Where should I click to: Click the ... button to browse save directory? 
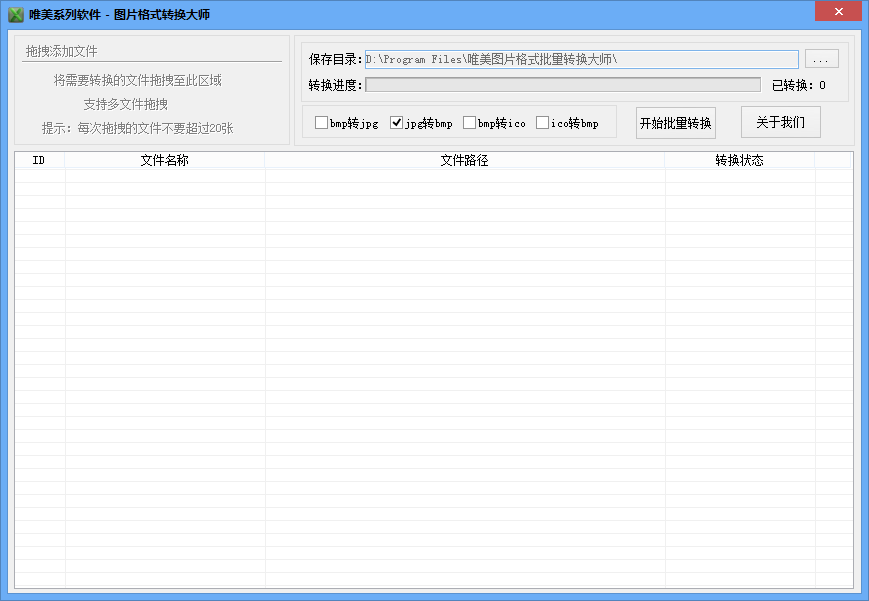(821, 59)
